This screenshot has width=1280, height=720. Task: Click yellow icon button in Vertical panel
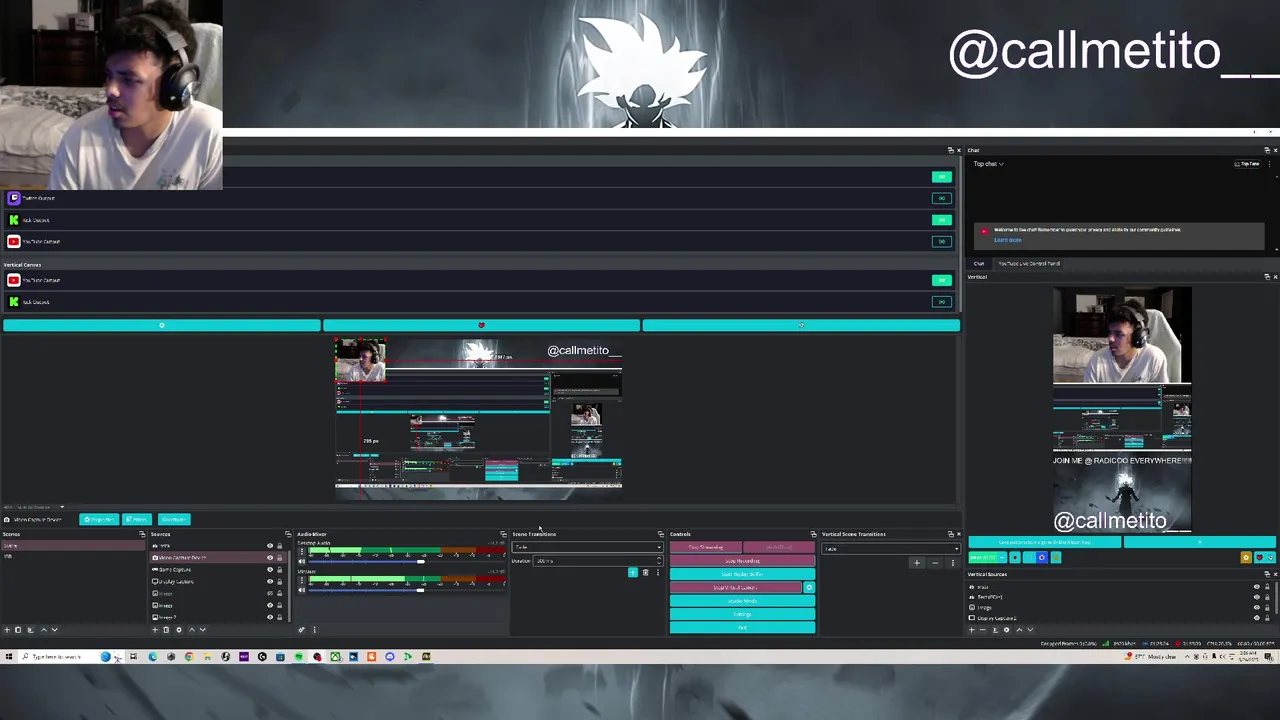coord(1246,557)
